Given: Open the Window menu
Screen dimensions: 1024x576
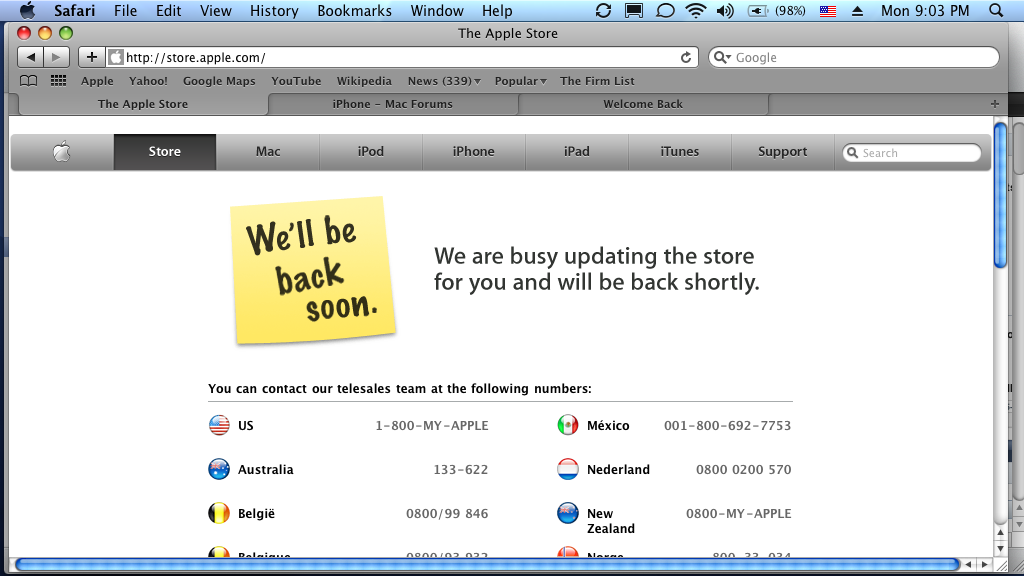Looking at the screenshot, I should click(x=437, y=10).
